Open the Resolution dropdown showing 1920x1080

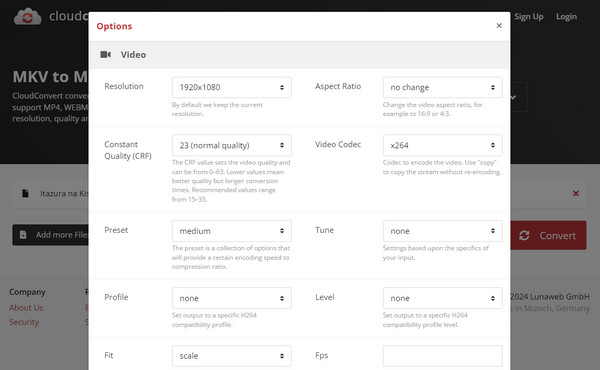[x=232, y=87]
